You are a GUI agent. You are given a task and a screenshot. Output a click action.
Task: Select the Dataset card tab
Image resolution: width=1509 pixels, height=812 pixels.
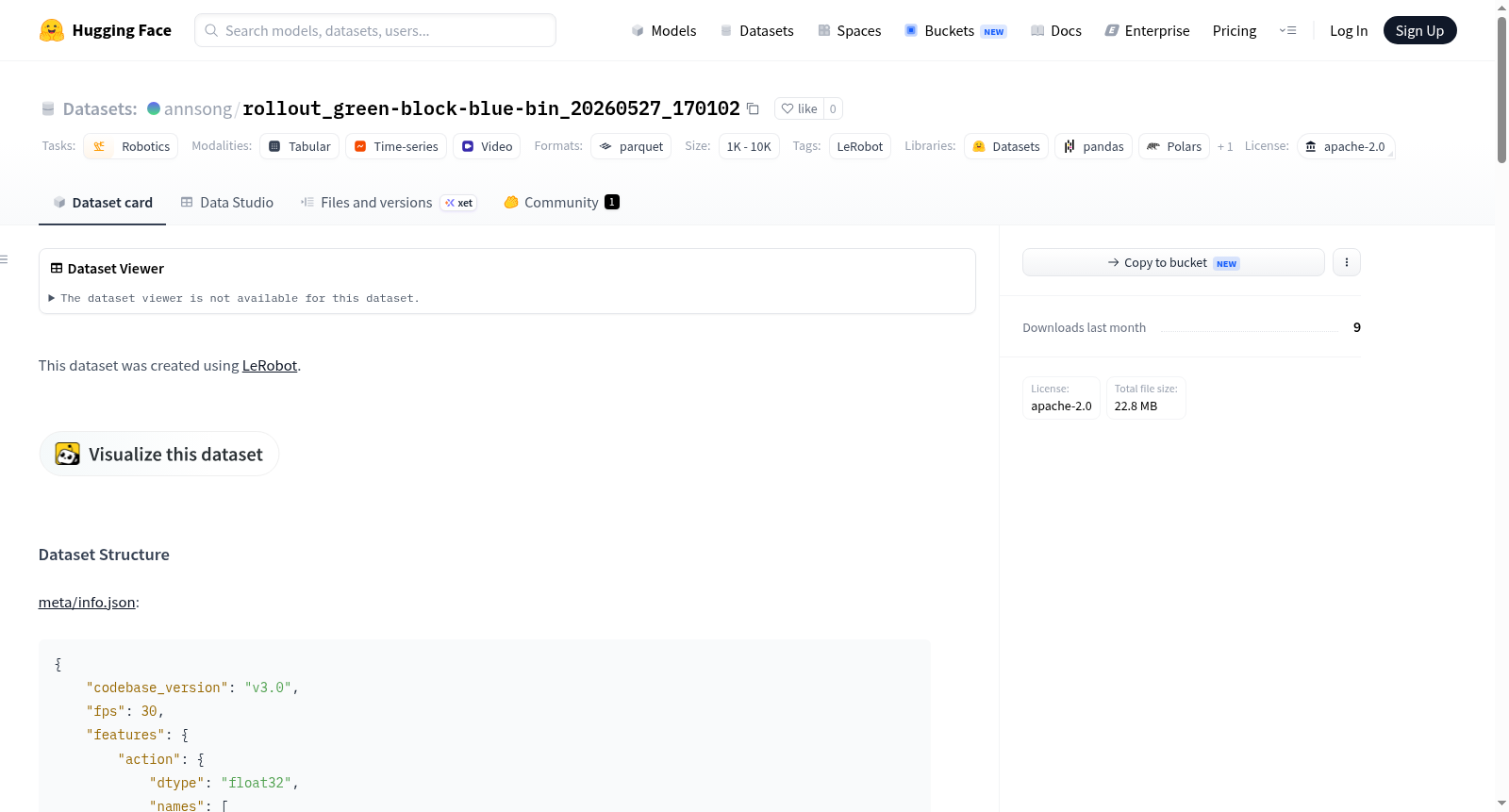(x=102, y=203)
